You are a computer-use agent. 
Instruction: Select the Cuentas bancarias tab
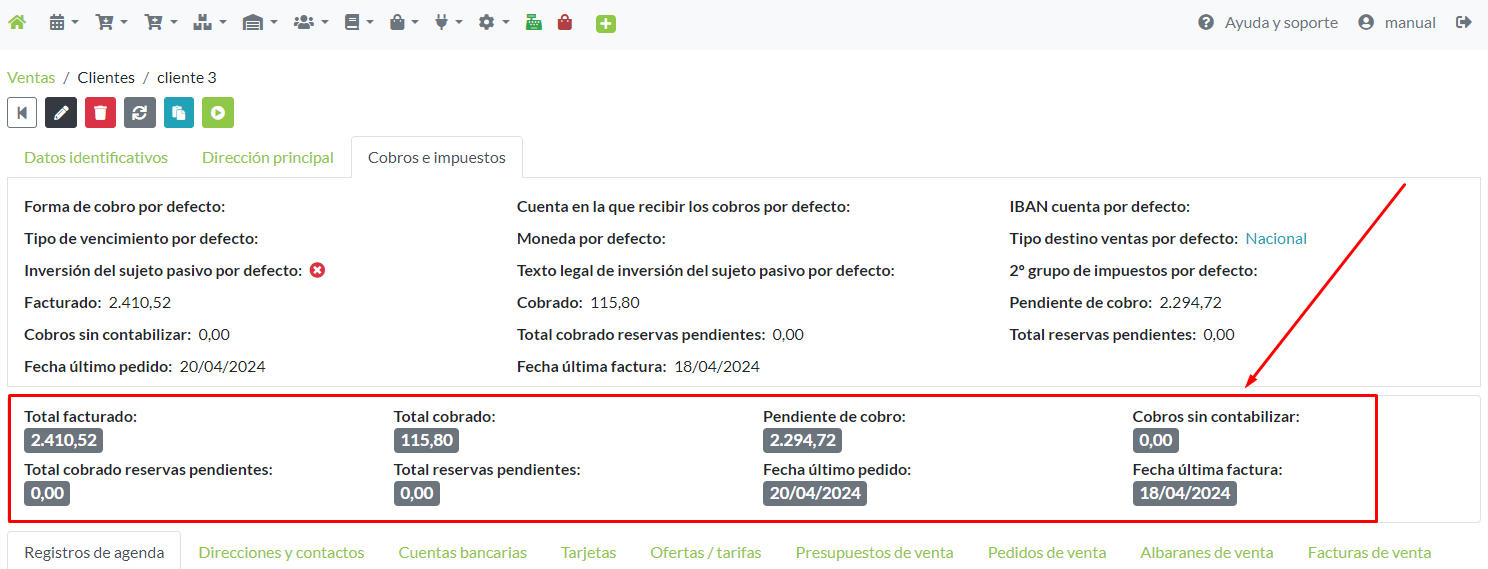(x=462, y=552)
